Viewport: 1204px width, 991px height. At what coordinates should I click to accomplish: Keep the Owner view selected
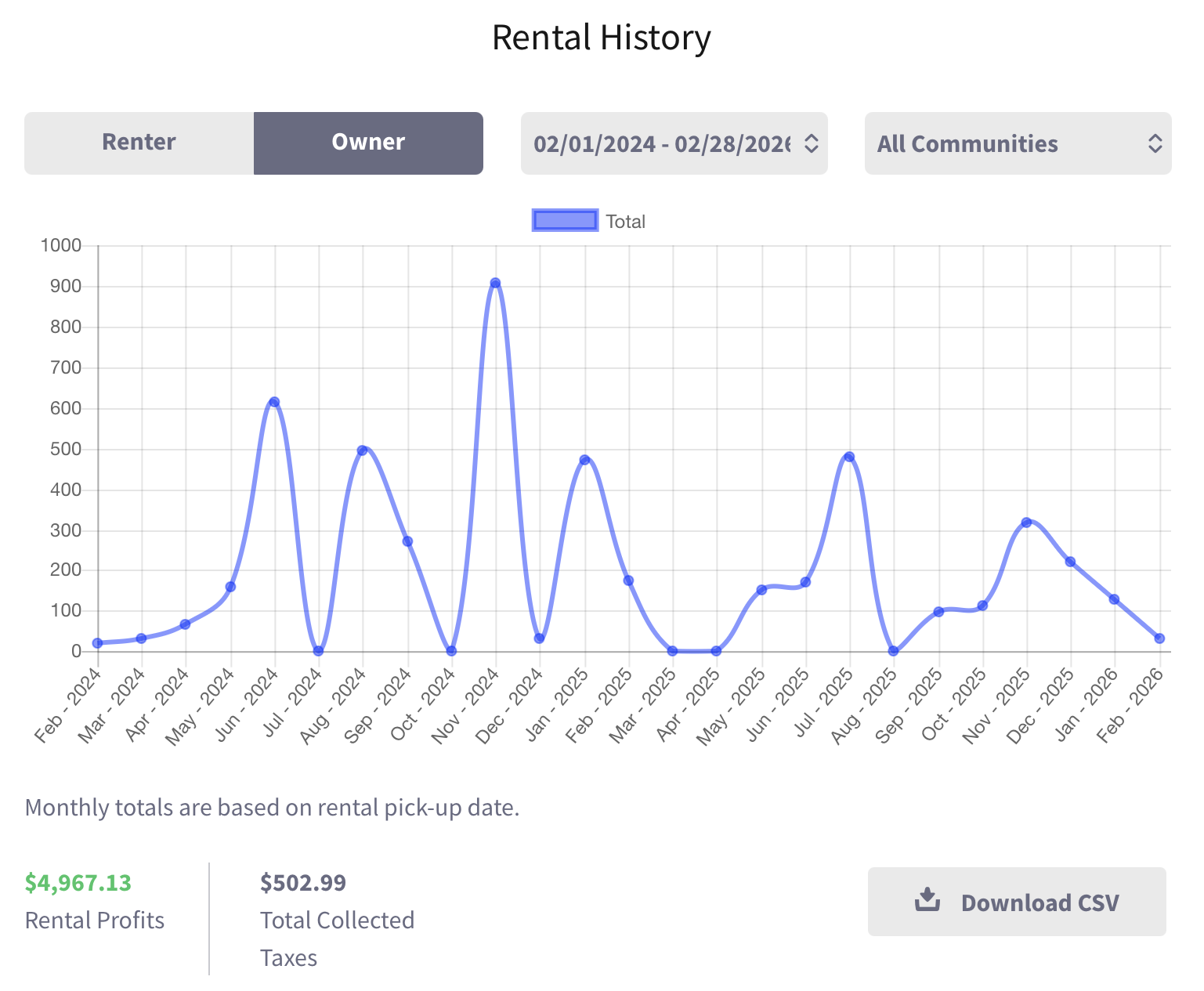(x=368, y=142)
